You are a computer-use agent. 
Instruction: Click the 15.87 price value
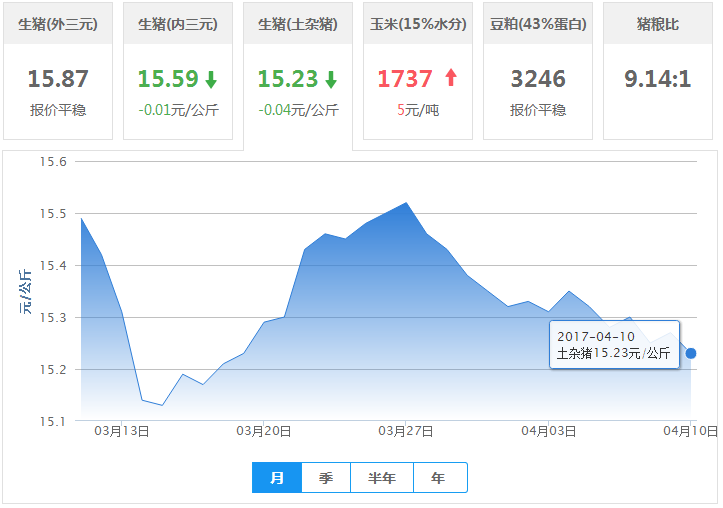click(x=58, y=79)
